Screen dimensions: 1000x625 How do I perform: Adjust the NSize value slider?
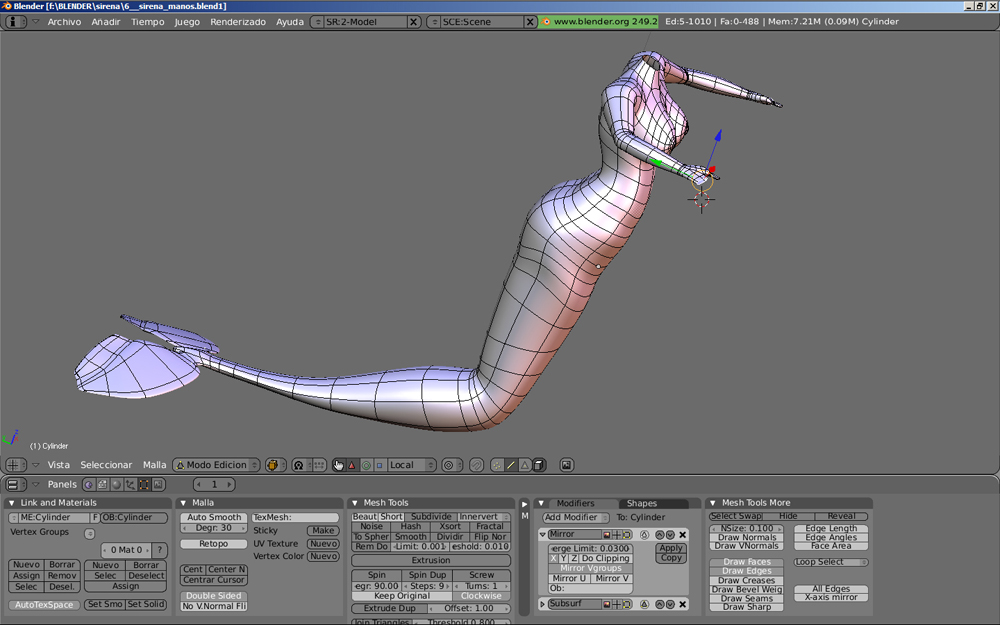pos(746,528)
